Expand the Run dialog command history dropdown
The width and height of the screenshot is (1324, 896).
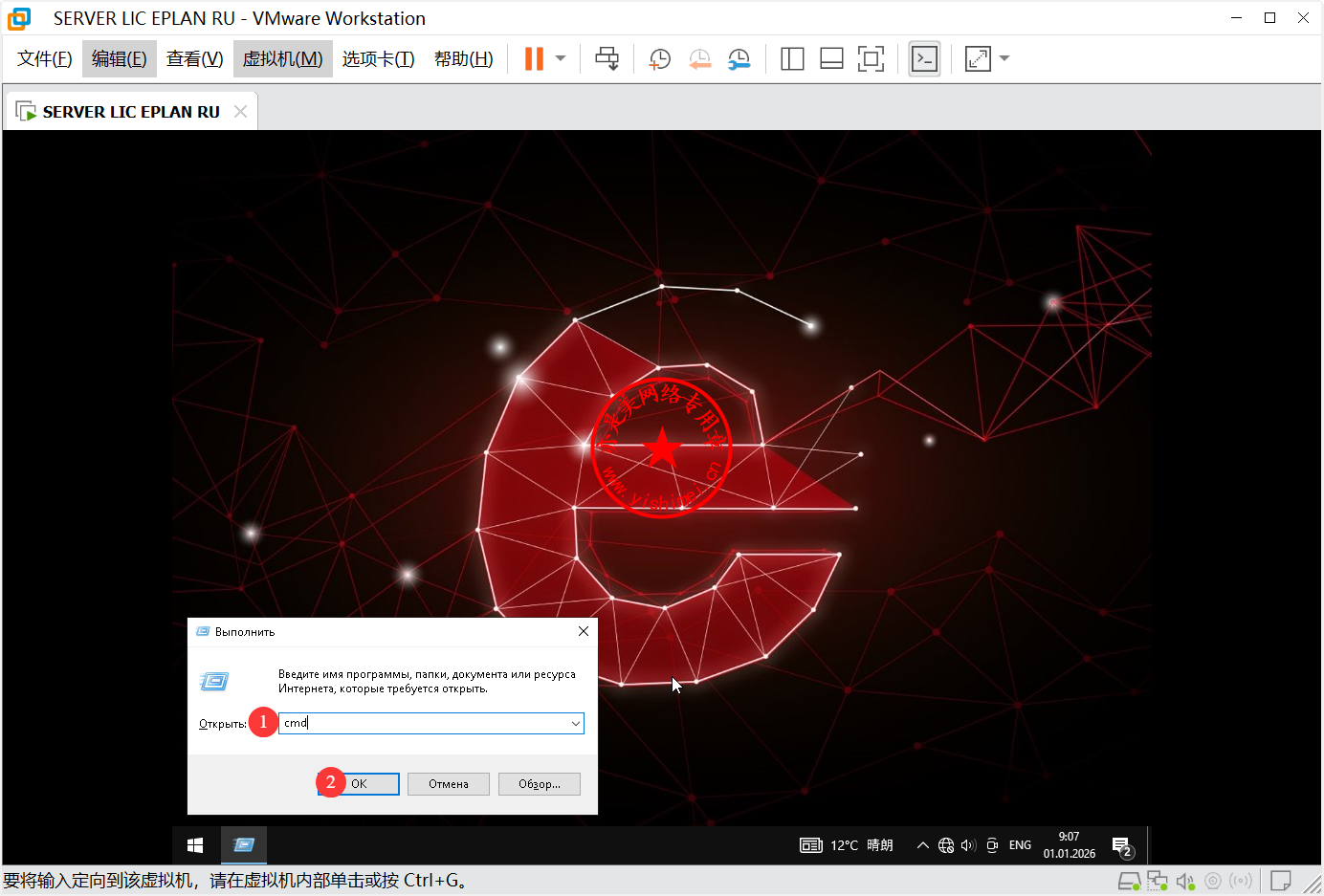click(575, 724)
